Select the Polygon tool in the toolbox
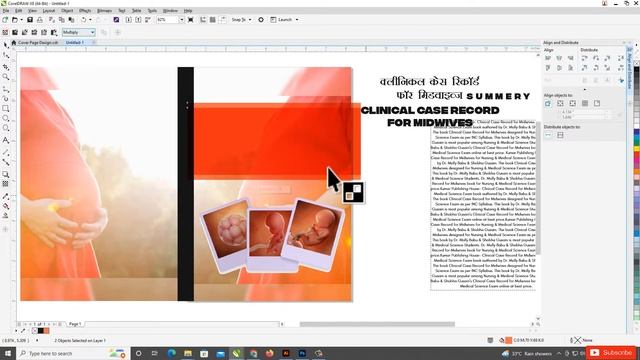Screen dimensions: 640x360 point(6,129)
